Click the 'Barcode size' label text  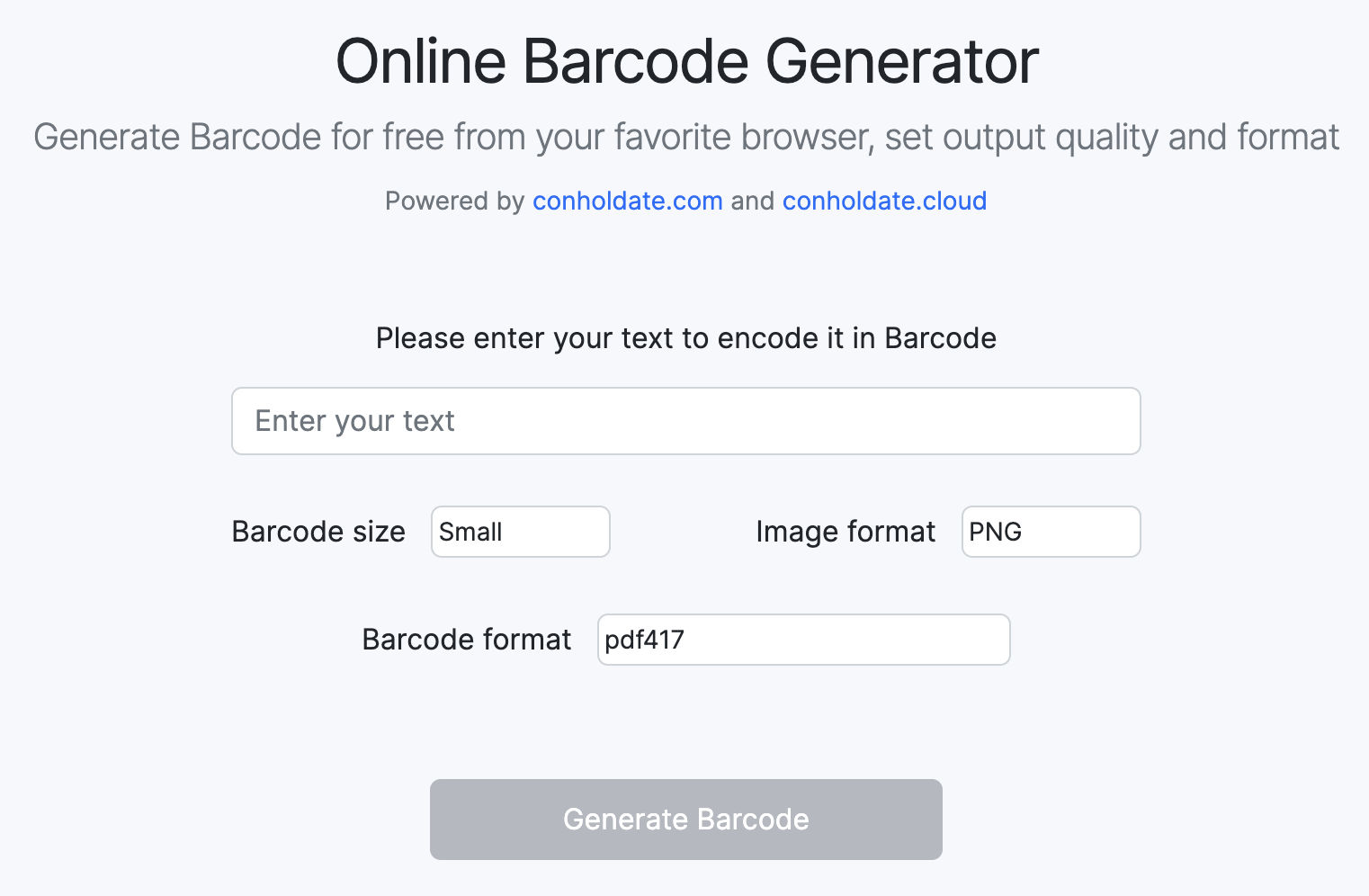click(x=318, y=532)
